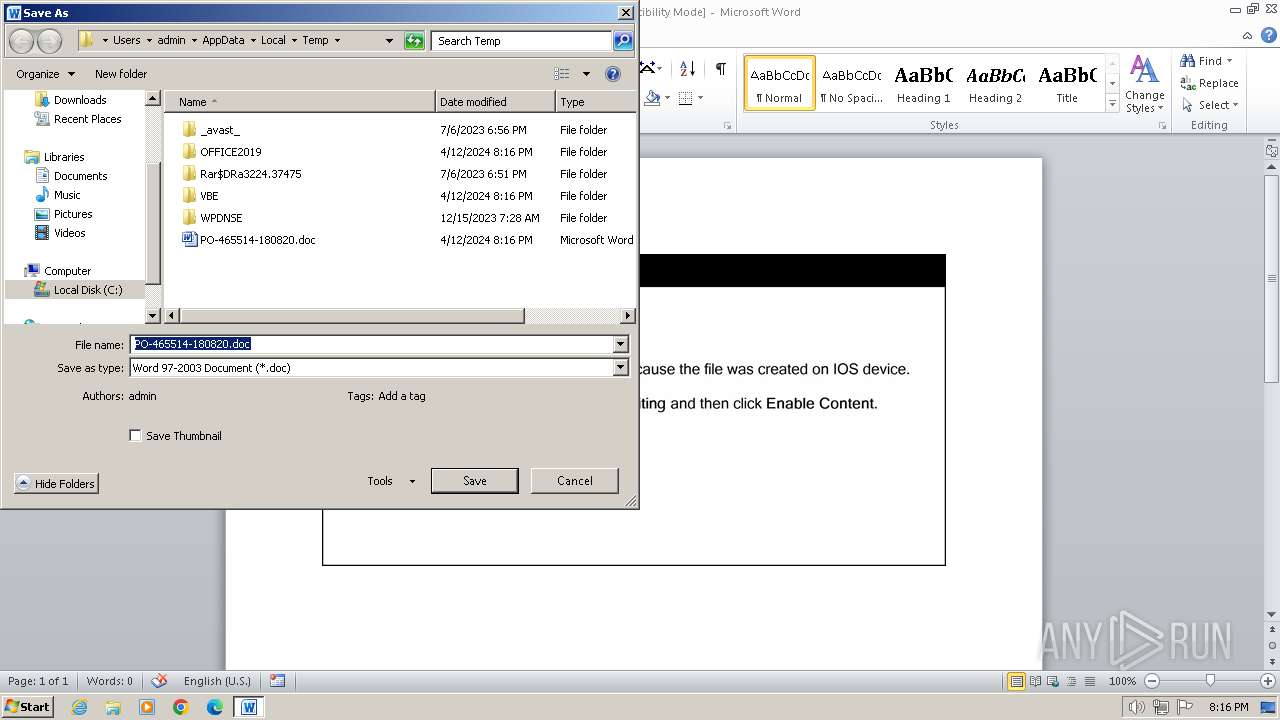Open the Paragraph dialog launcher
The width and height of the screenshot is (1280, 720).
coord(727,126)
